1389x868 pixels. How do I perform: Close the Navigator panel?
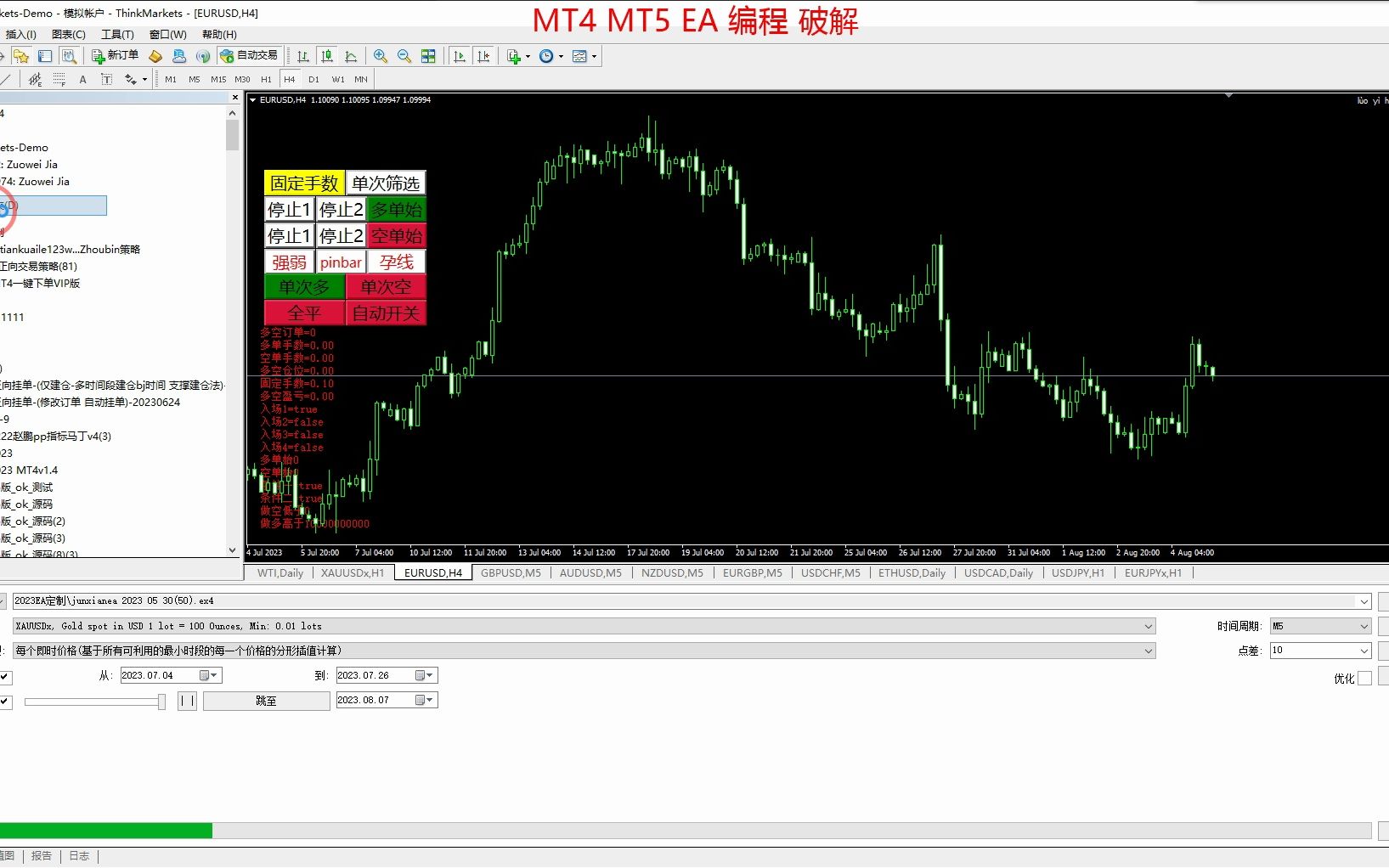tap(235, 98)
